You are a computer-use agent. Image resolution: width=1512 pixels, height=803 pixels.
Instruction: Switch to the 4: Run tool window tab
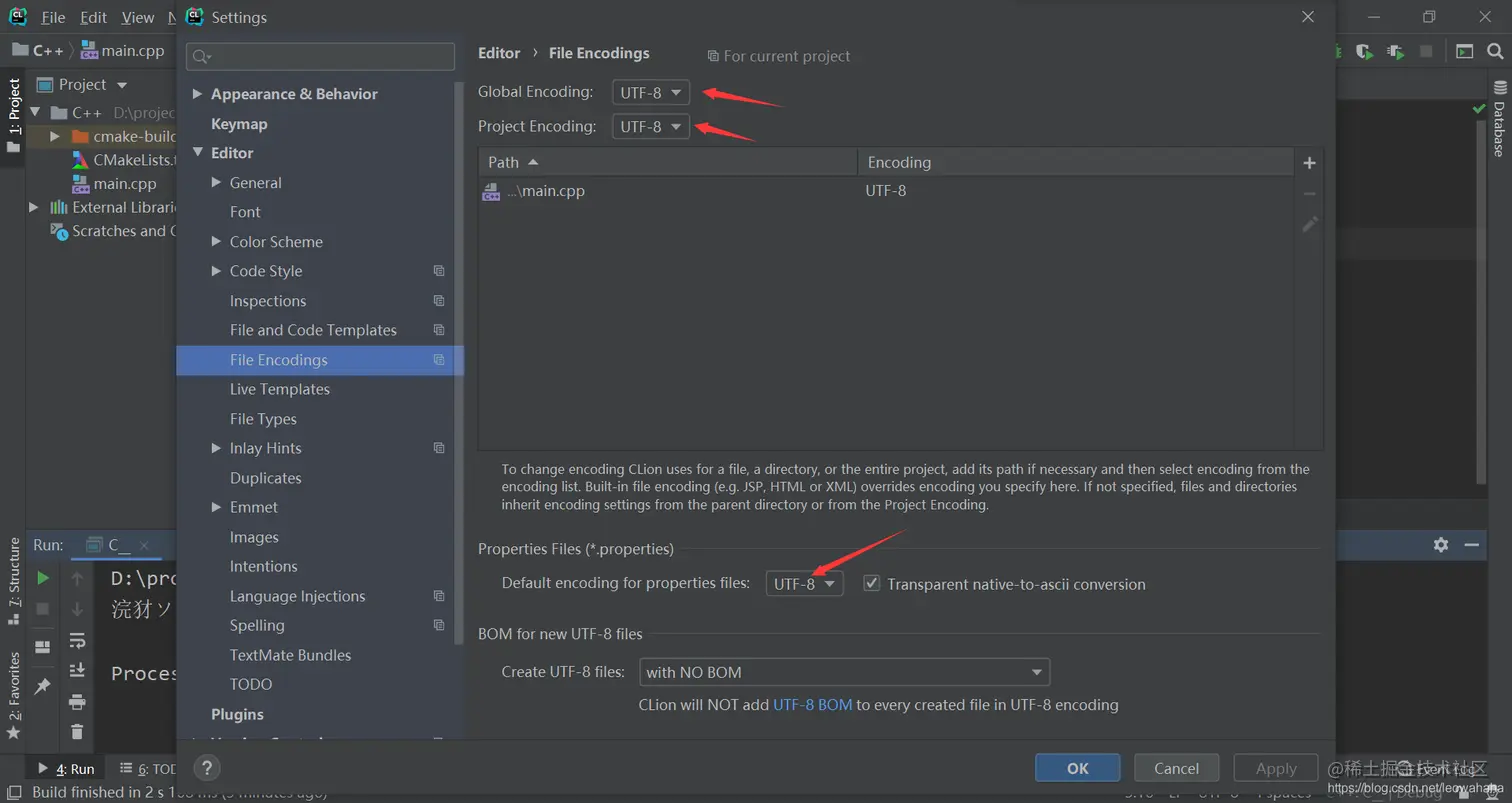[x=65, y=768]
